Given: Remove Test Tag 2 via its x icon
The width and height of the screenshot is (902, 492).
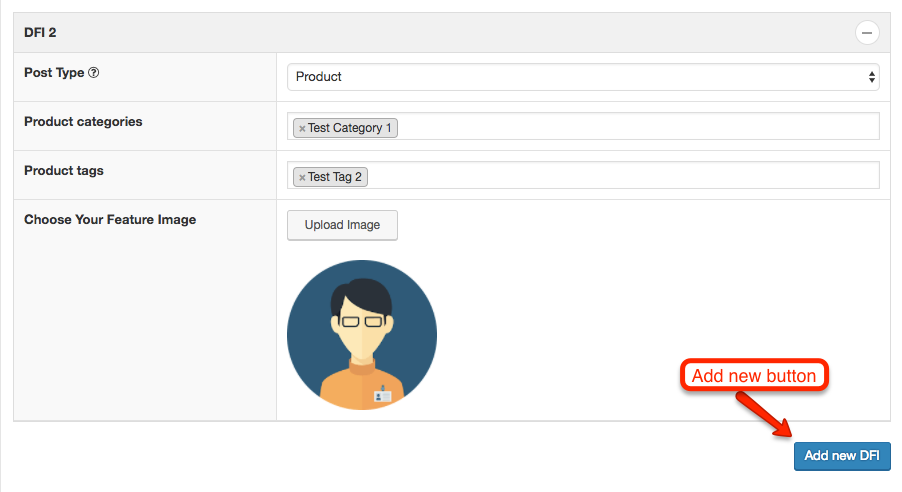Looking at the screenshot, I should coord(302,177).
